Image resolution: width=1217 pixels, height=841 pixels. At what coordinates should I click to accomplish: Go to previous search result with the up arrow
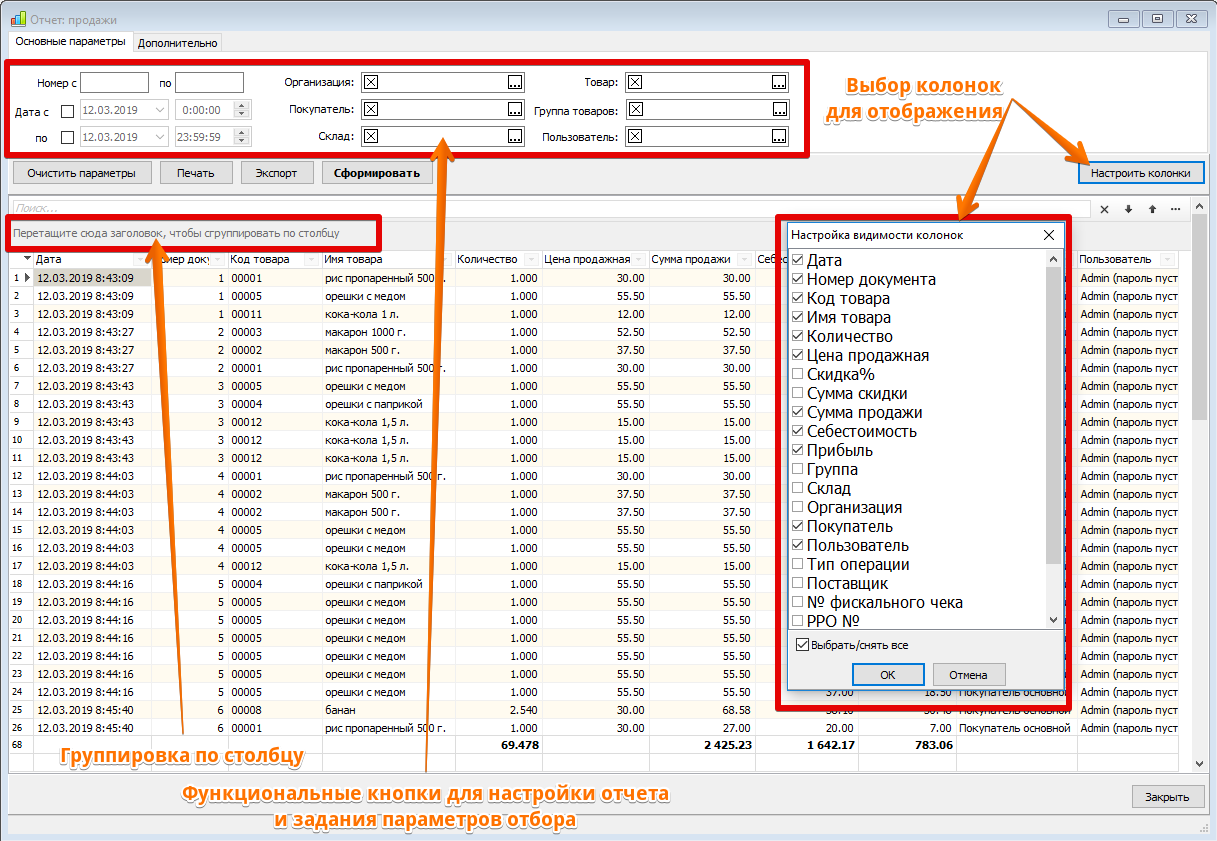[x=1152, y=209]
